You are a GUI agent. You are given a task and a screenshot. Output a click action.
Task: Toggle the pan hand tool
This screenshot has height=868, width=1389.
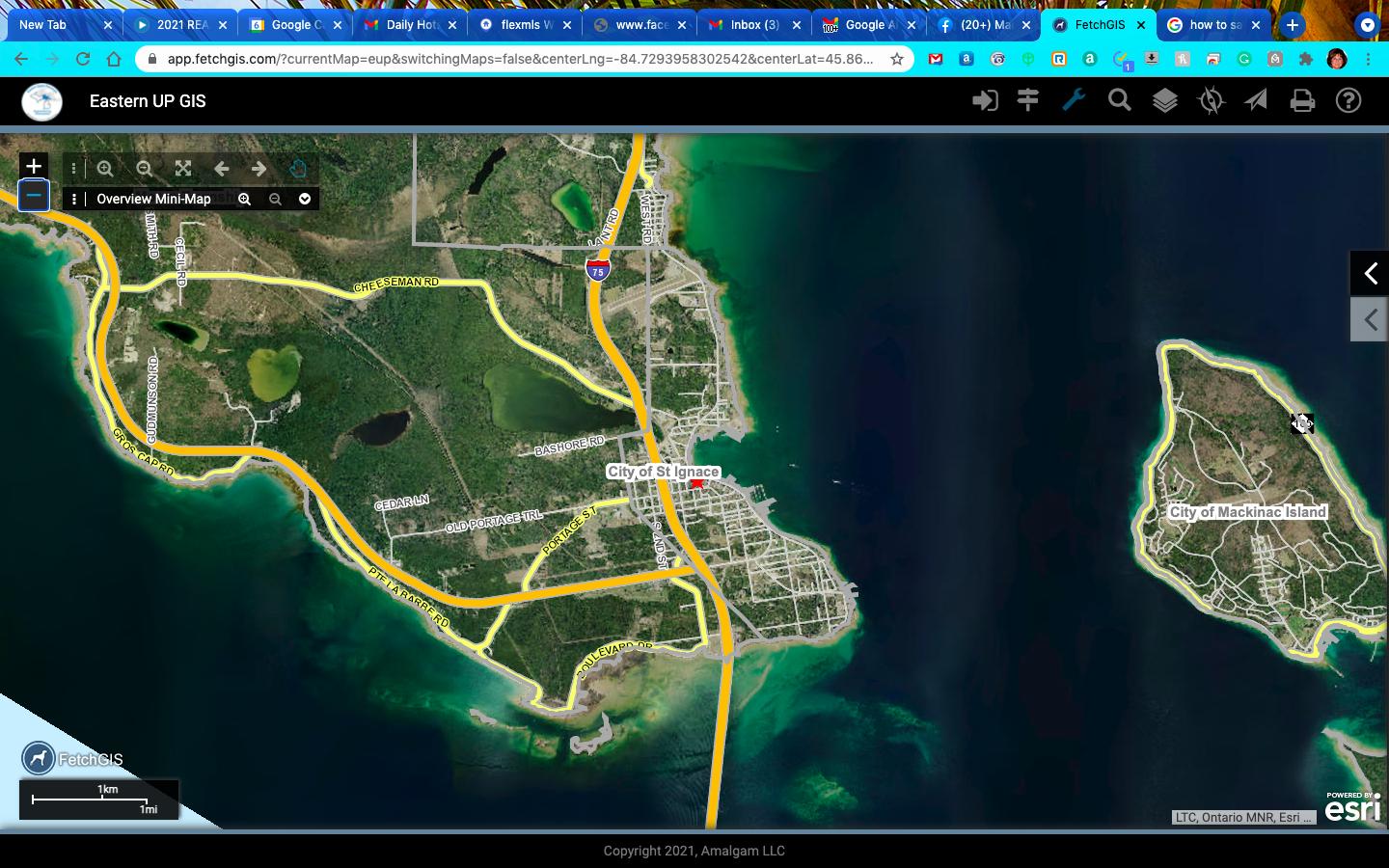298,168
